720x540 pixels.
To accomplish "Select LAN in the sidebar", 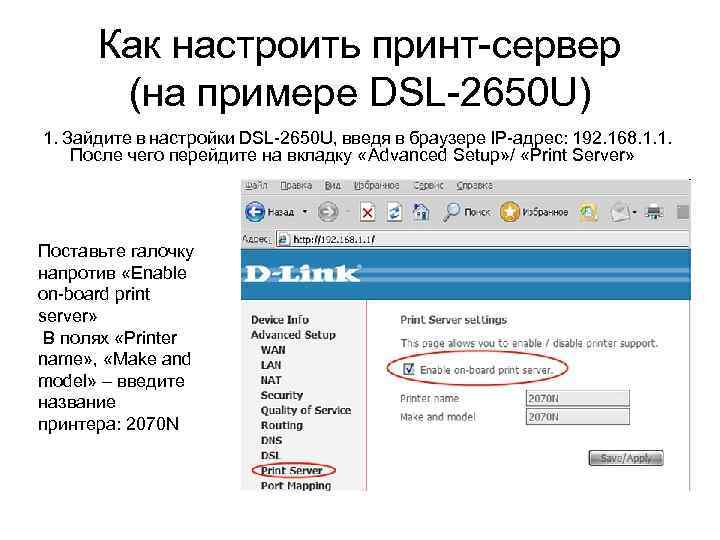I will (271, 365).
